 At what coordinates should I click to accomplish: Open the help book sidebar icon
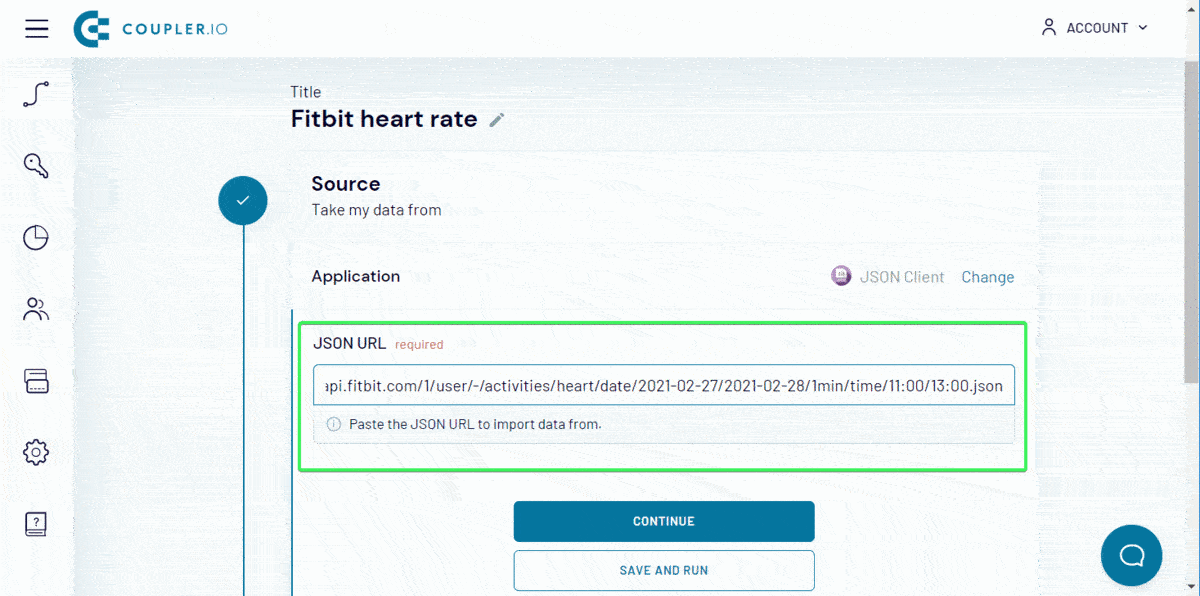(x=36, y=523)
